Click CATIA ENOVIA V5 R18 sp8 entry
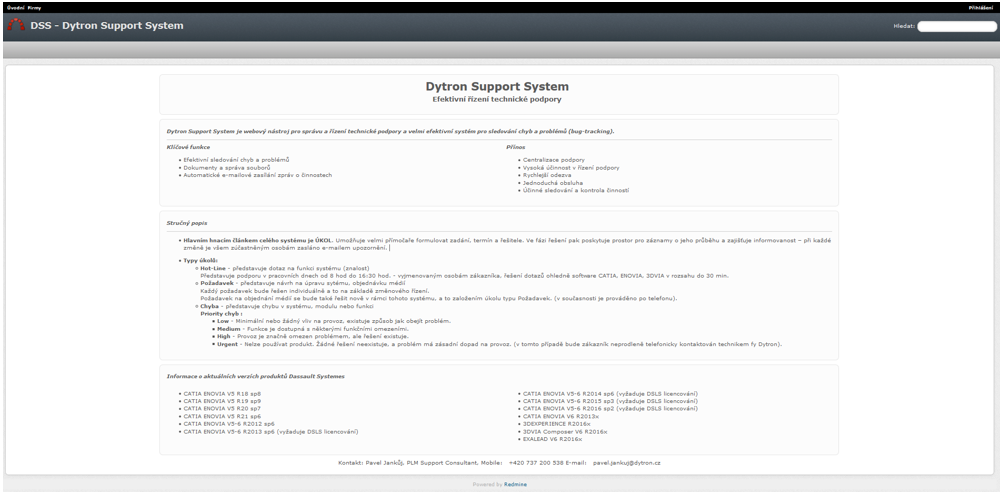The width and height of the screenshot is (1003, 496). 222,394
